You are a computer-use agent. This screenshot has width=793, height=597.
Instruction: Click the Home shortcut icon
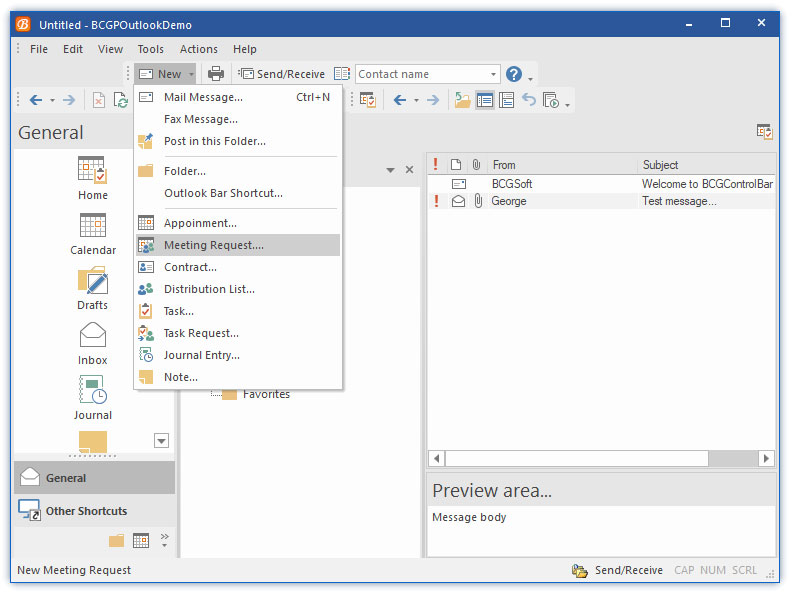click(x=93, y=171)
